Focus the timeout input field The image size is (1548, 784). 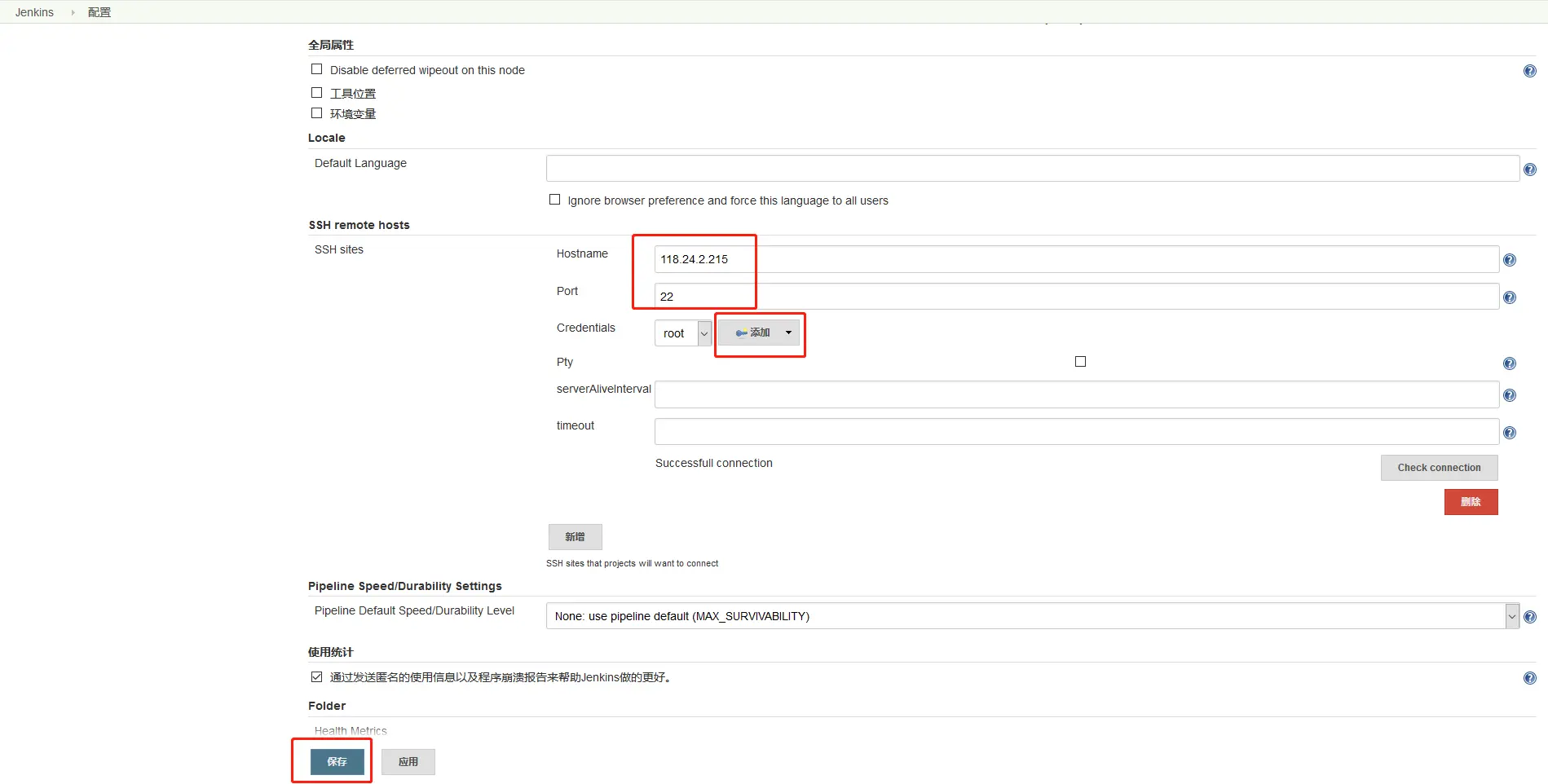point(1077,432)
